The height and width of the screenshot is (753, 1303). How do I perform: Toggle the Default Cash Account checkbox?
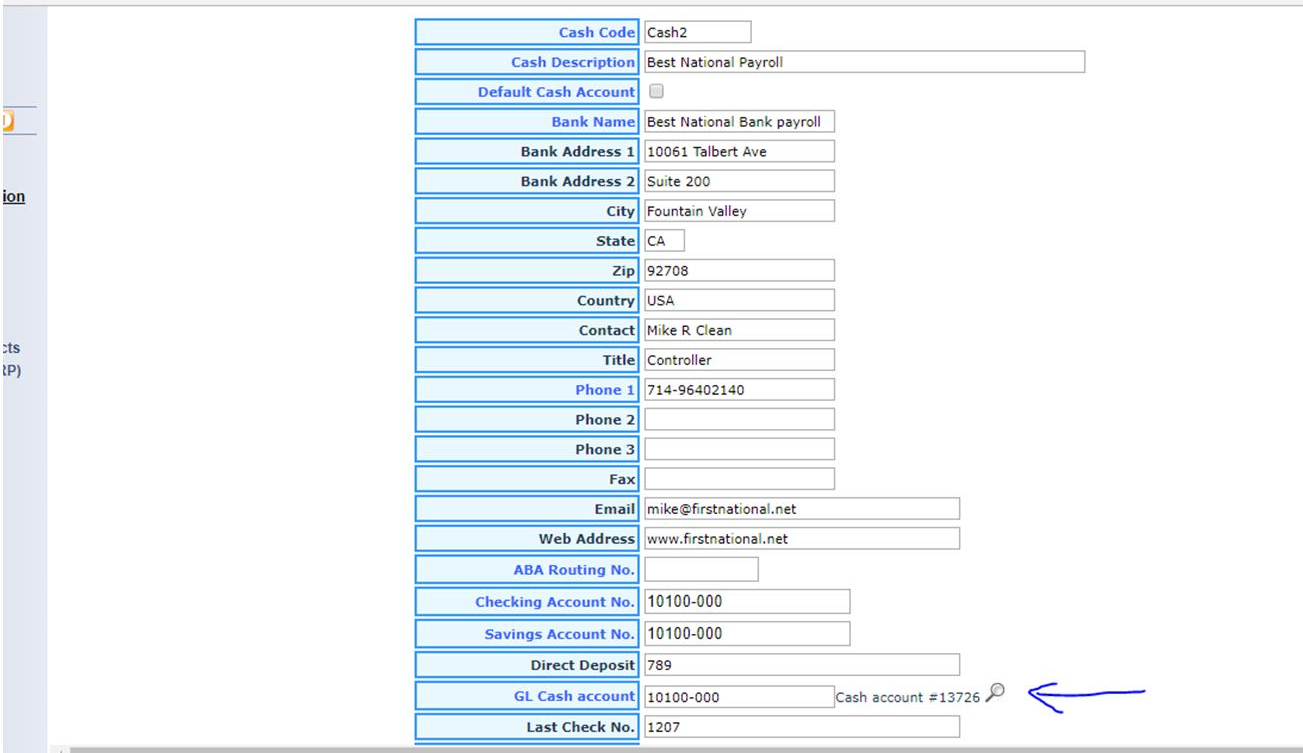tap(657, 91)
